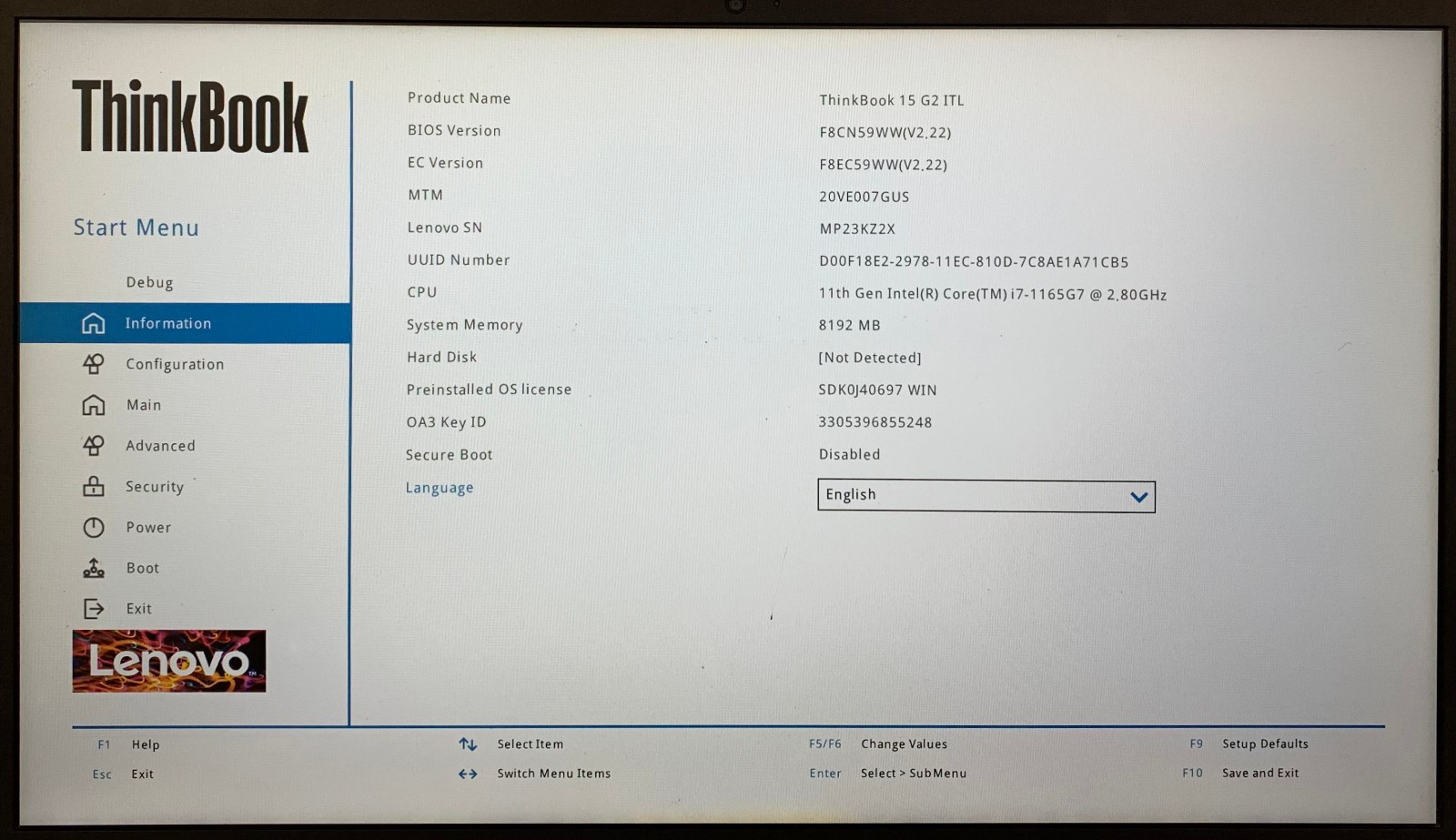Screen dimensions: 1456x840
Task: Click the up-down Select Item arrows icon
Action: point(468,744)
